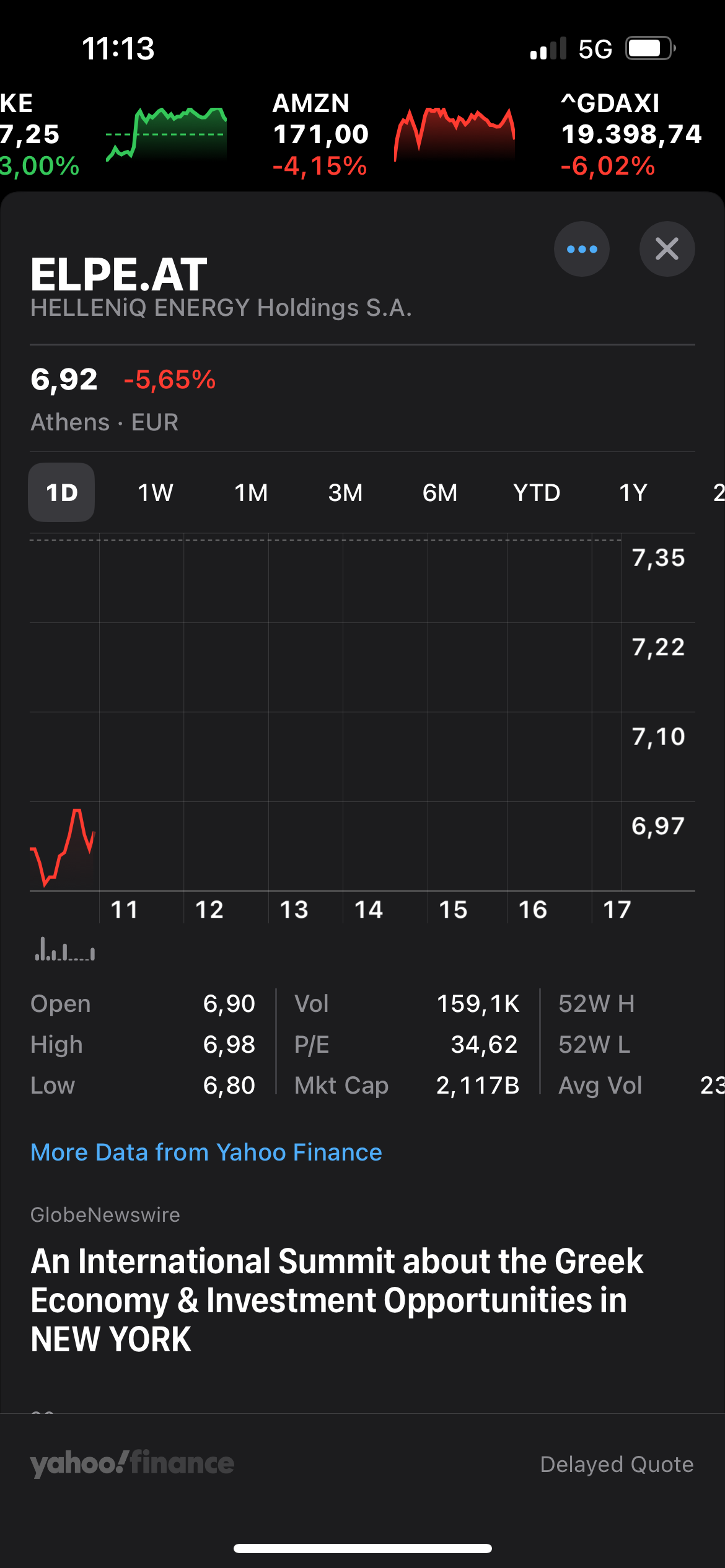Tap the AMZN ticker in the top strip
The width and height of the screenshot is (725, 1568).
point(320,134)
